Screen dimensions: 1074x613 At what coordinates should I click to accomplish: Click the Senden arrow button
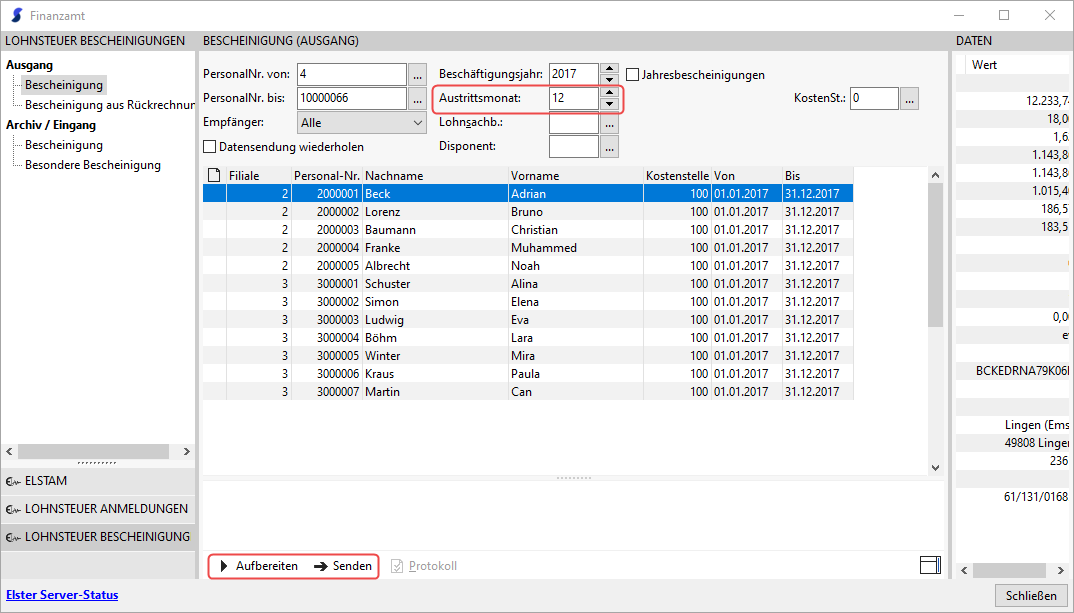(343, 566)
